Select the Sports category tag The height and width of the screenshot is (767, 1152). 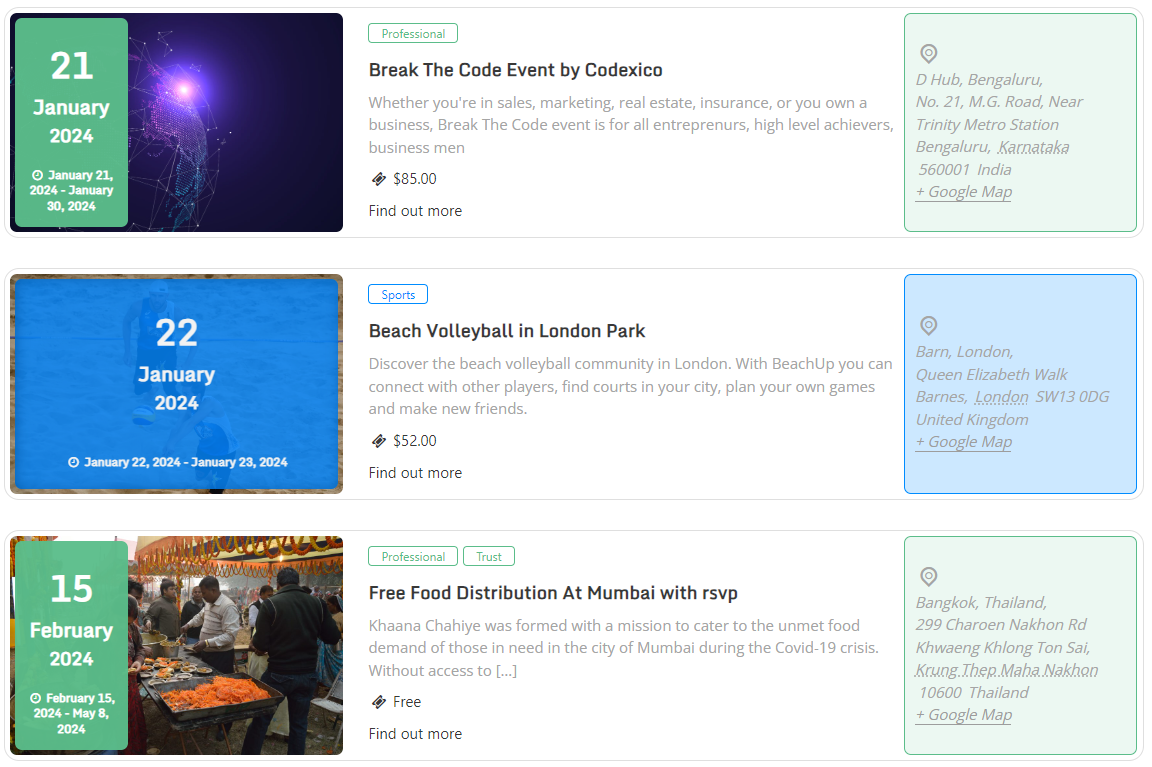pos(398,295)
